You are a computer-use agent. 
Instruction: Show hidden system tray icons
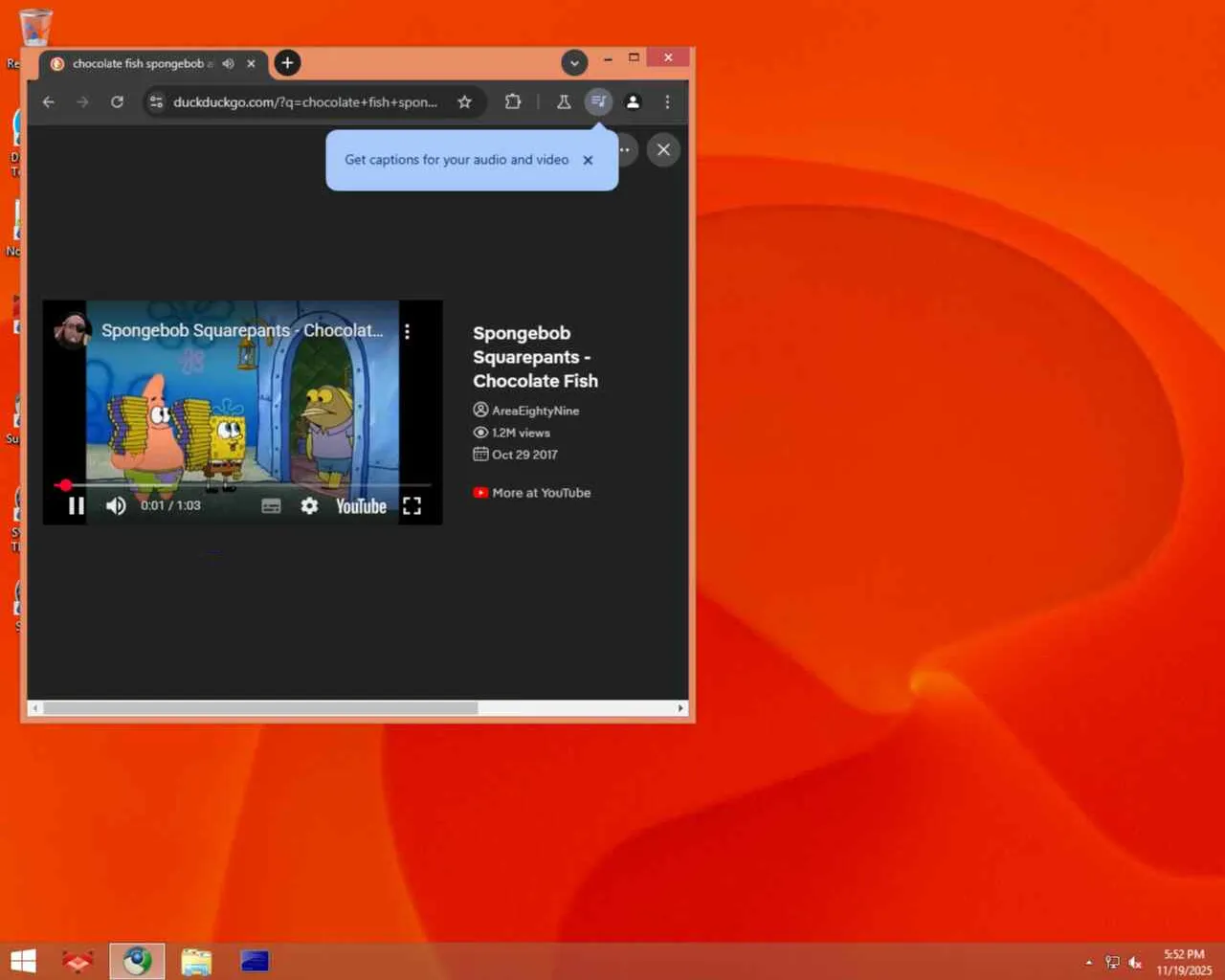1088,963
